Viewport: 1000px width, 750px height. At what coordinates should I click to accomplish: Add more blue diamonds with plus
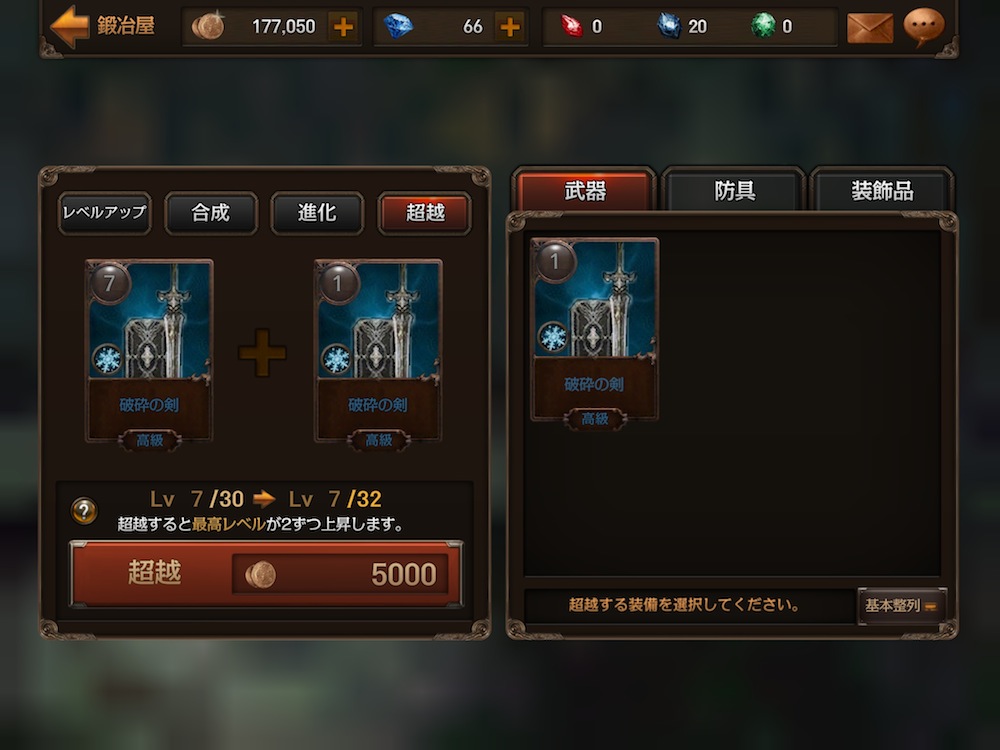[510, 27]
